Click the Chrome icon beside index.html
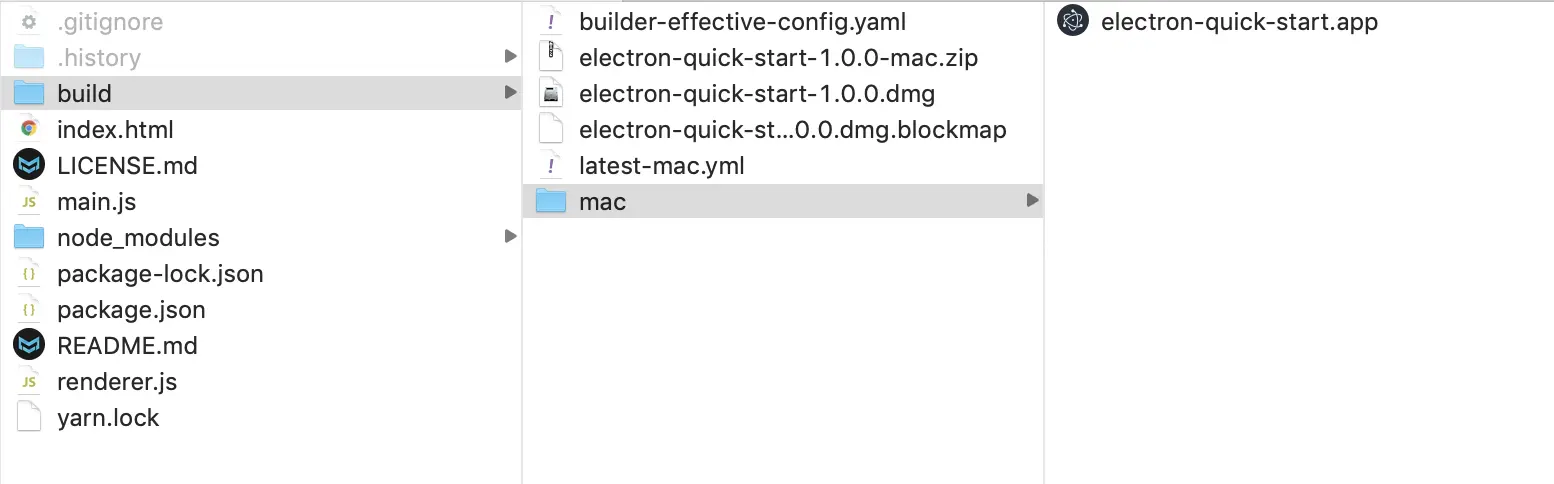This screenshot has height=484, width=1554. click(29, 129)
